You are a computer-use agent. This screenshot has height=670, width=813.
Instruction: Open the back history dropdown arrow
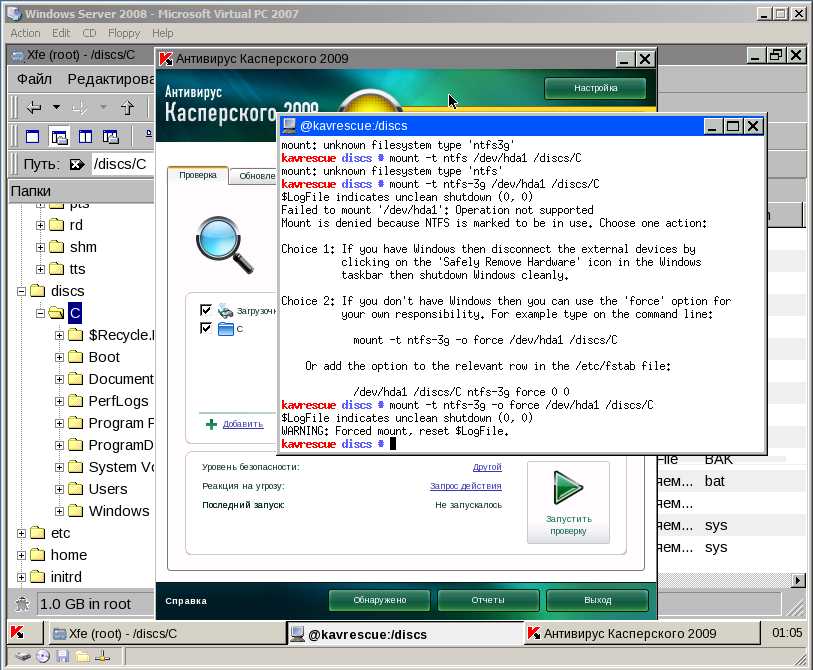[56, 107]
